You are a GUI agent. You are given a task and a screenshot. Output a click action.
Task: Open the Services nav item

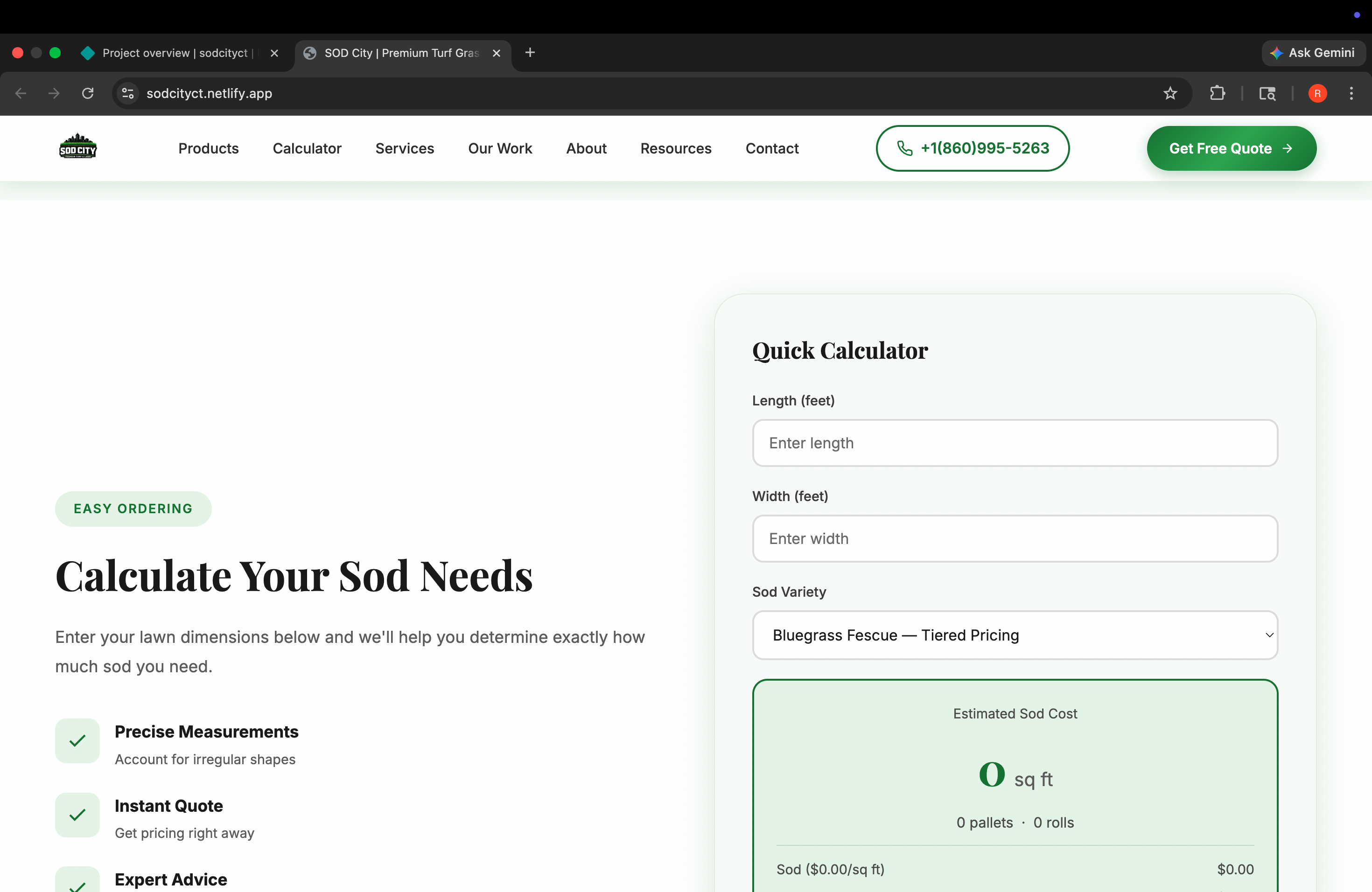[x=405, y=148]
